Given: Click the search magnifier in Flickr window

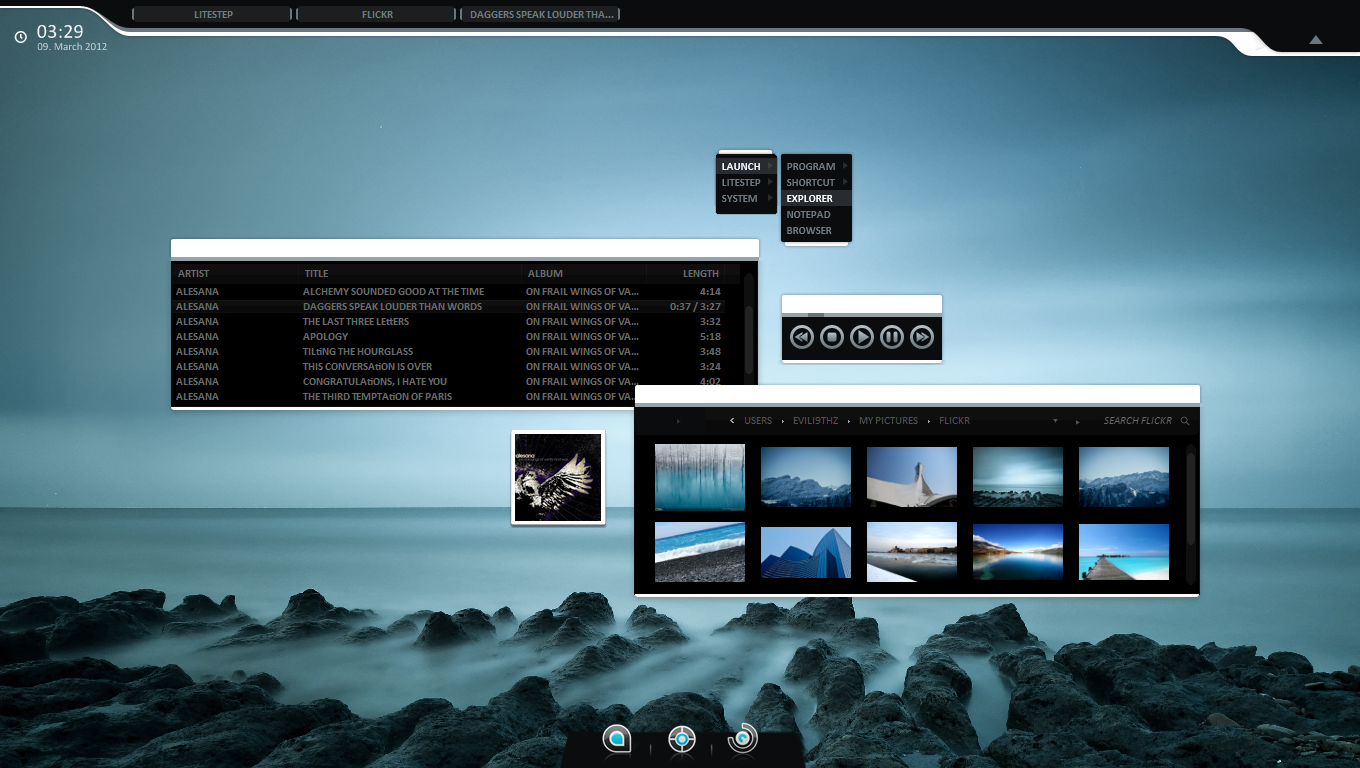Looking at the screenshot, I should pos(1185,421).
